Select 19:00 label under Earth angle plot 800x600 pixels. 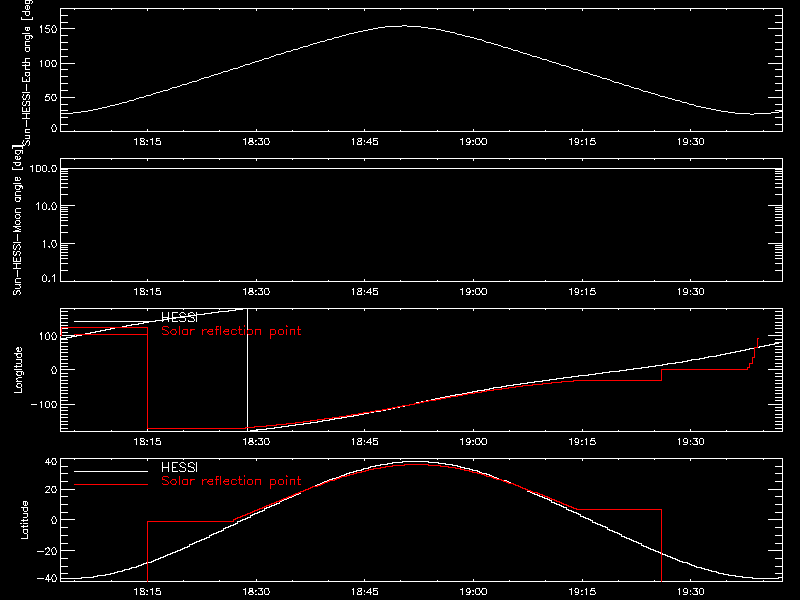click(x=473, y=142)
